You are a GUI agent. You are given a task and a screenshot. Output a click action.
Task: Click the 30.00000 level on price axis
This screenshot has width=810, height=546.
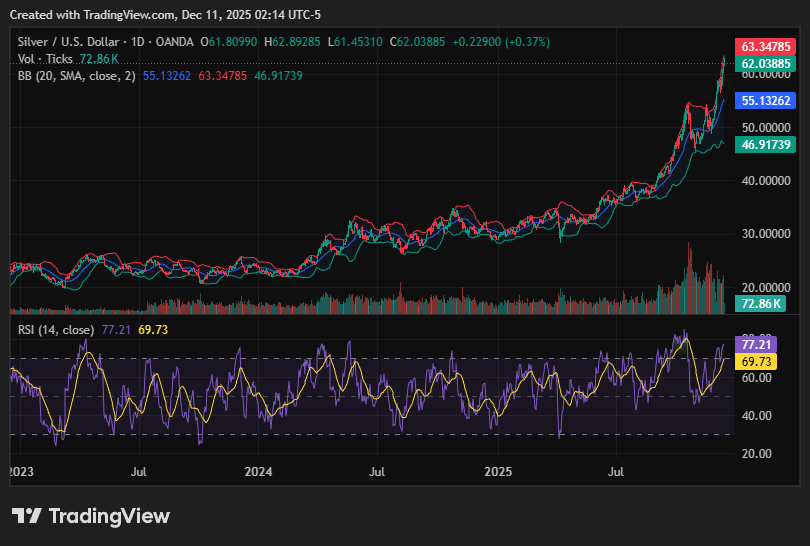click(765, 234)
